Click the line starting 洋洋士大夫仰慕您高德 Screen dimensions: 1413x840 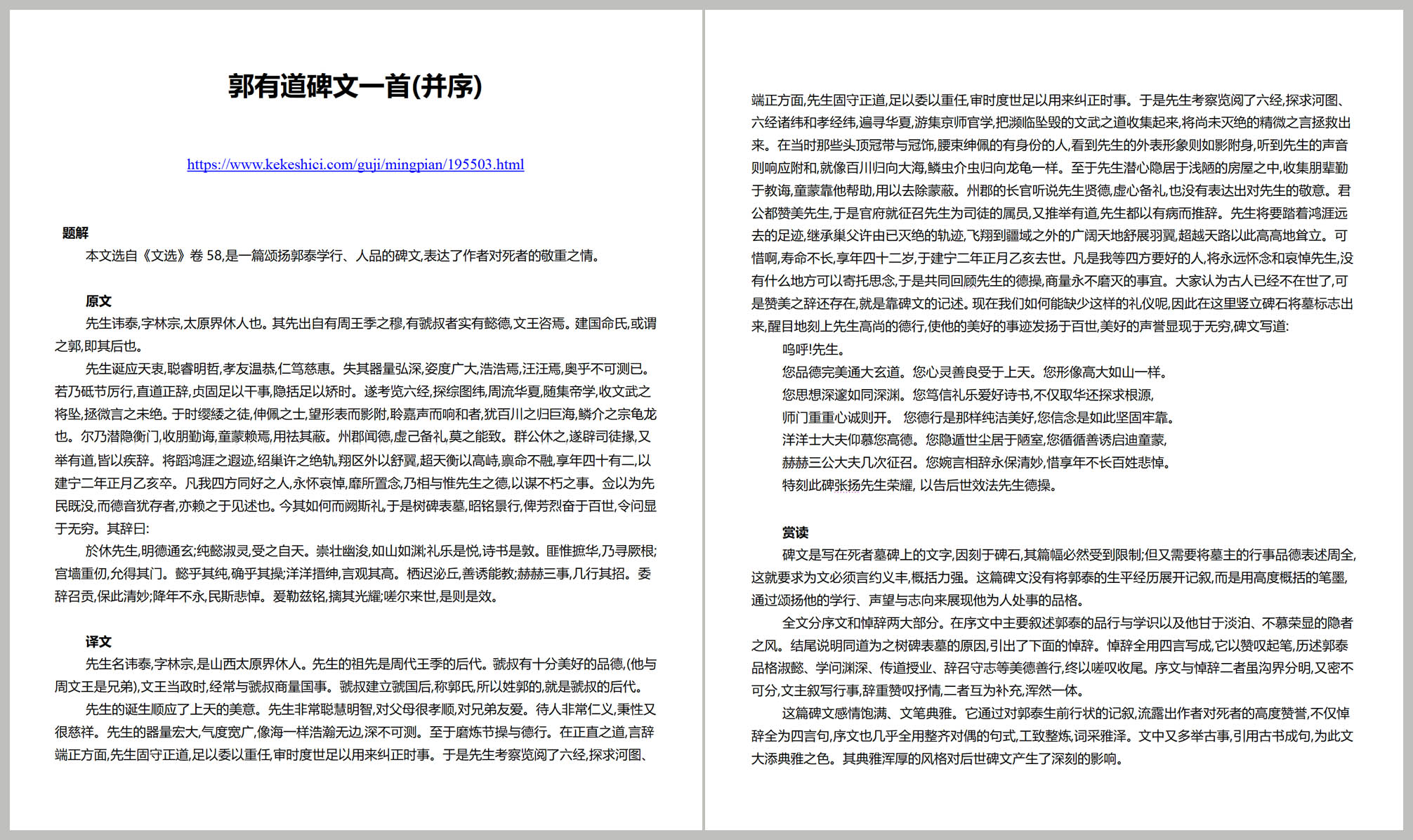pos(973,440)
